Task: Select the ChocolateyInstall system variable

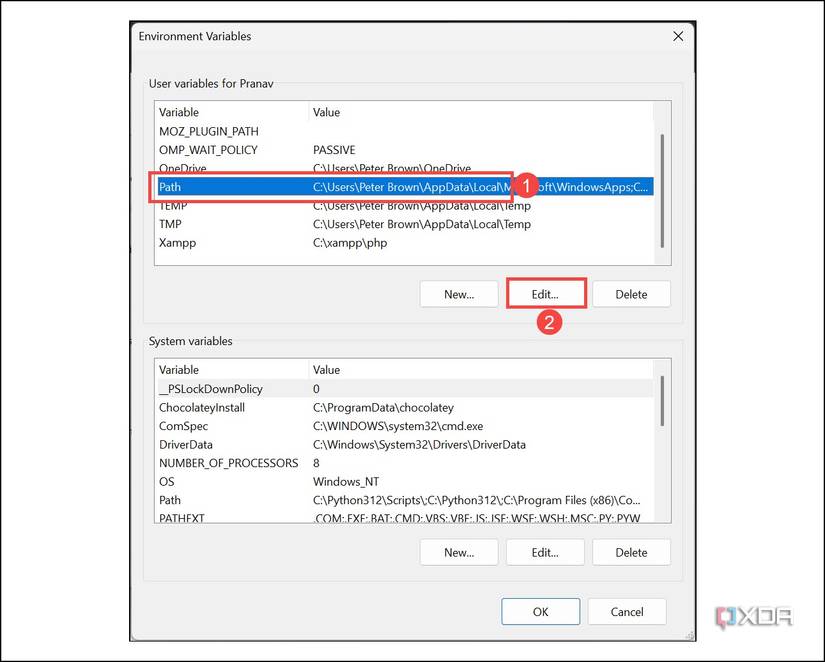Action: point(202,407)
